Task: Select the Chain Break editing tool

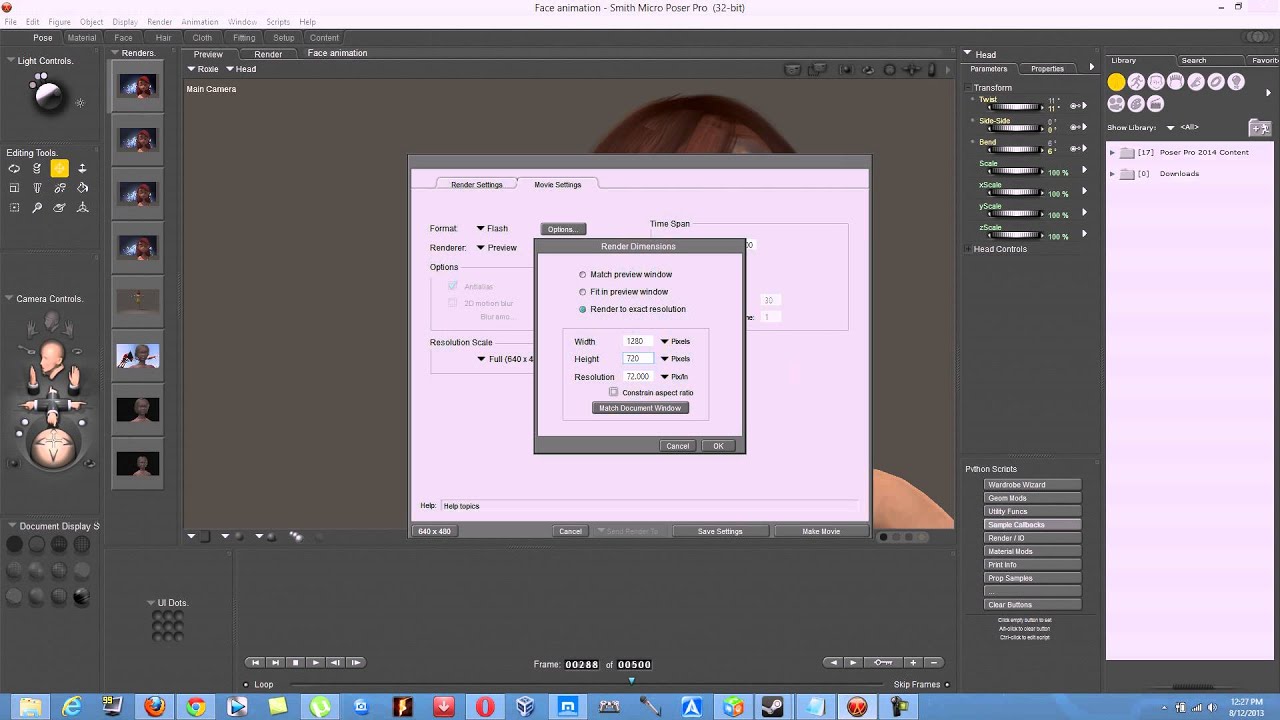Action: tap(60, 188)
